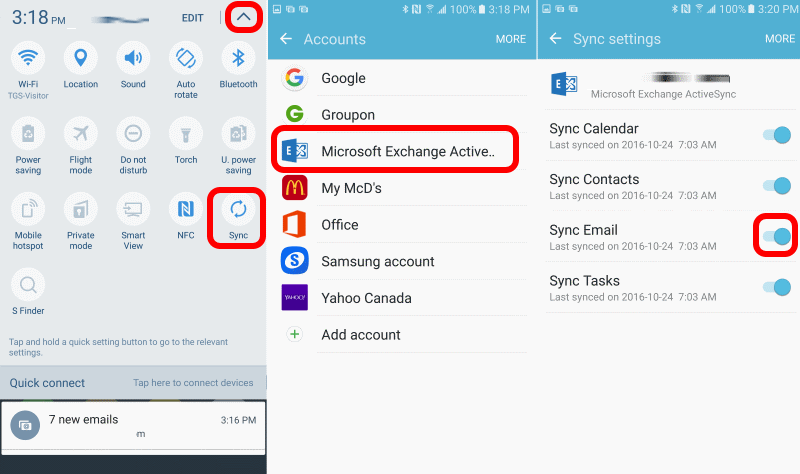The width and height of the screenshot is (800, 474).
Task: Open MORE menu in Sync settings
Action: (780, 39)
